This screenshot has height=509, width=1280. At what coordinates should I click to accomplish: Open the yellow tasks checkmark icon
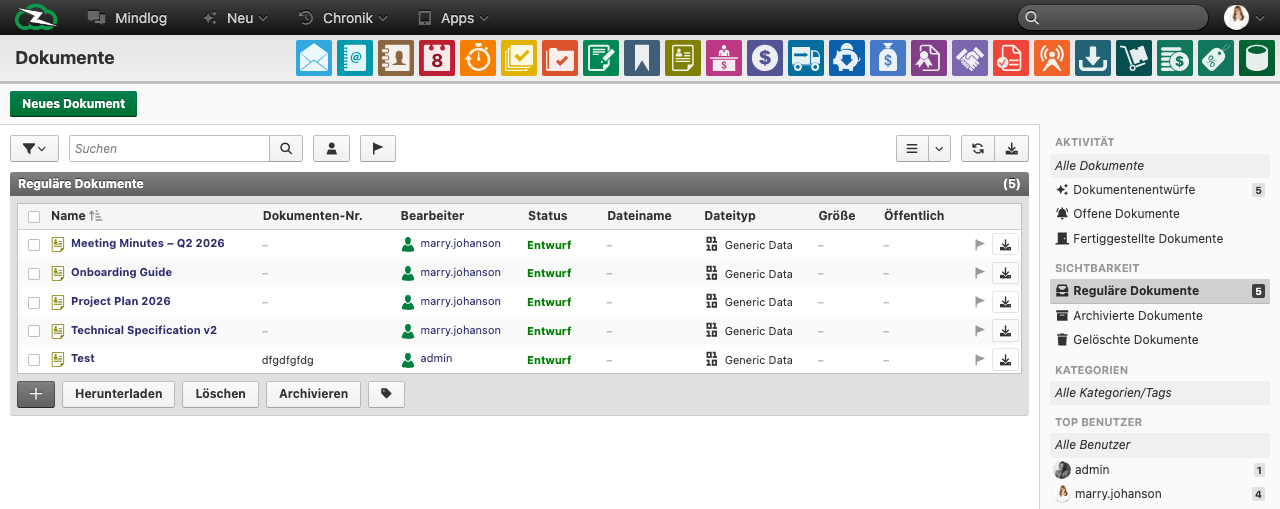coord(519,58)
